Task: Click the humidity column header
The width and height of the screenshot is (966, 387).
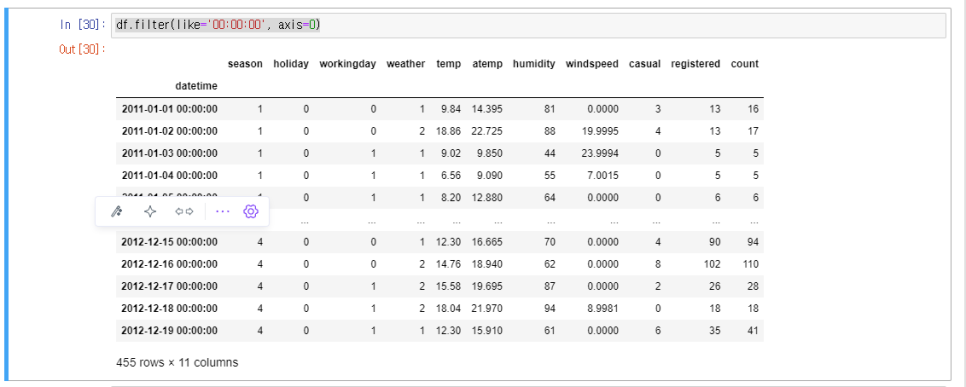Action: [534, 63]
